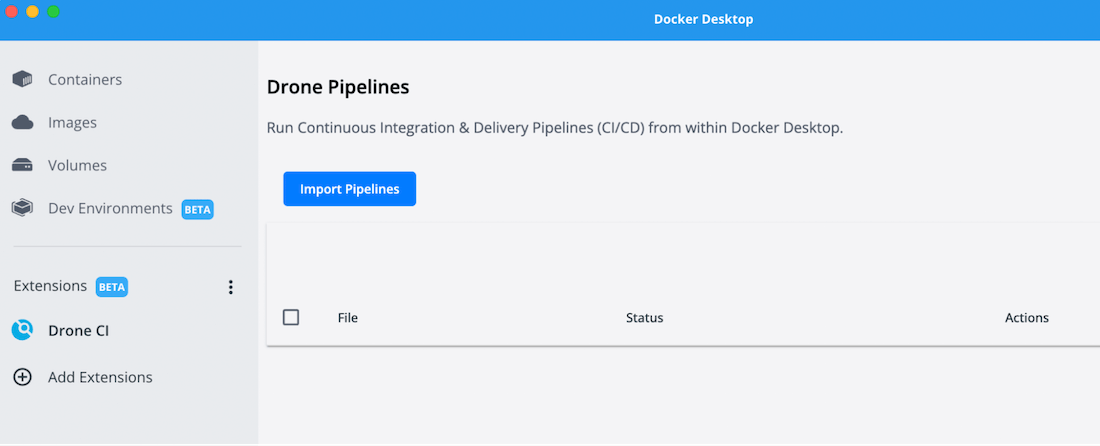Image resolution: width=1100 pixels, height=446 pixels.
Task: Click the Drone CI logo icon
Action: [x=22, y=330]
